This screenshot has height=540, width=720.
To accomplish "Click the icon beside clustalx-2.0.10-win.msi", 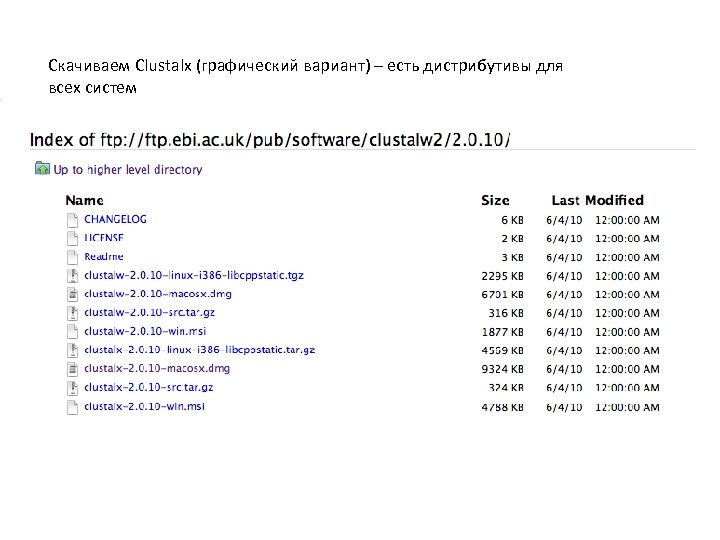I will 72,407.
